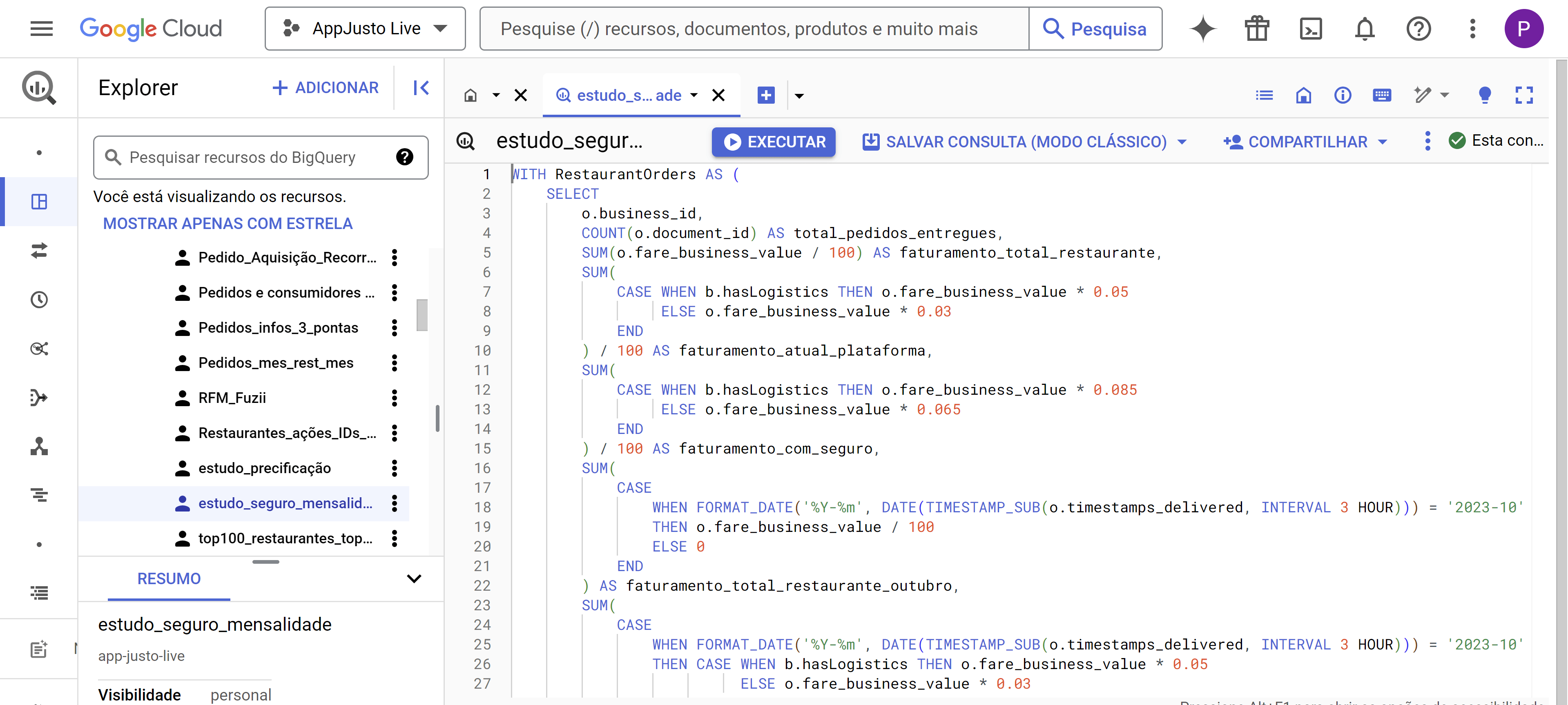This screenshot has height=705, width=1568.
Task: Open Dataform sidebar icon
Action: tap(39, 397)
